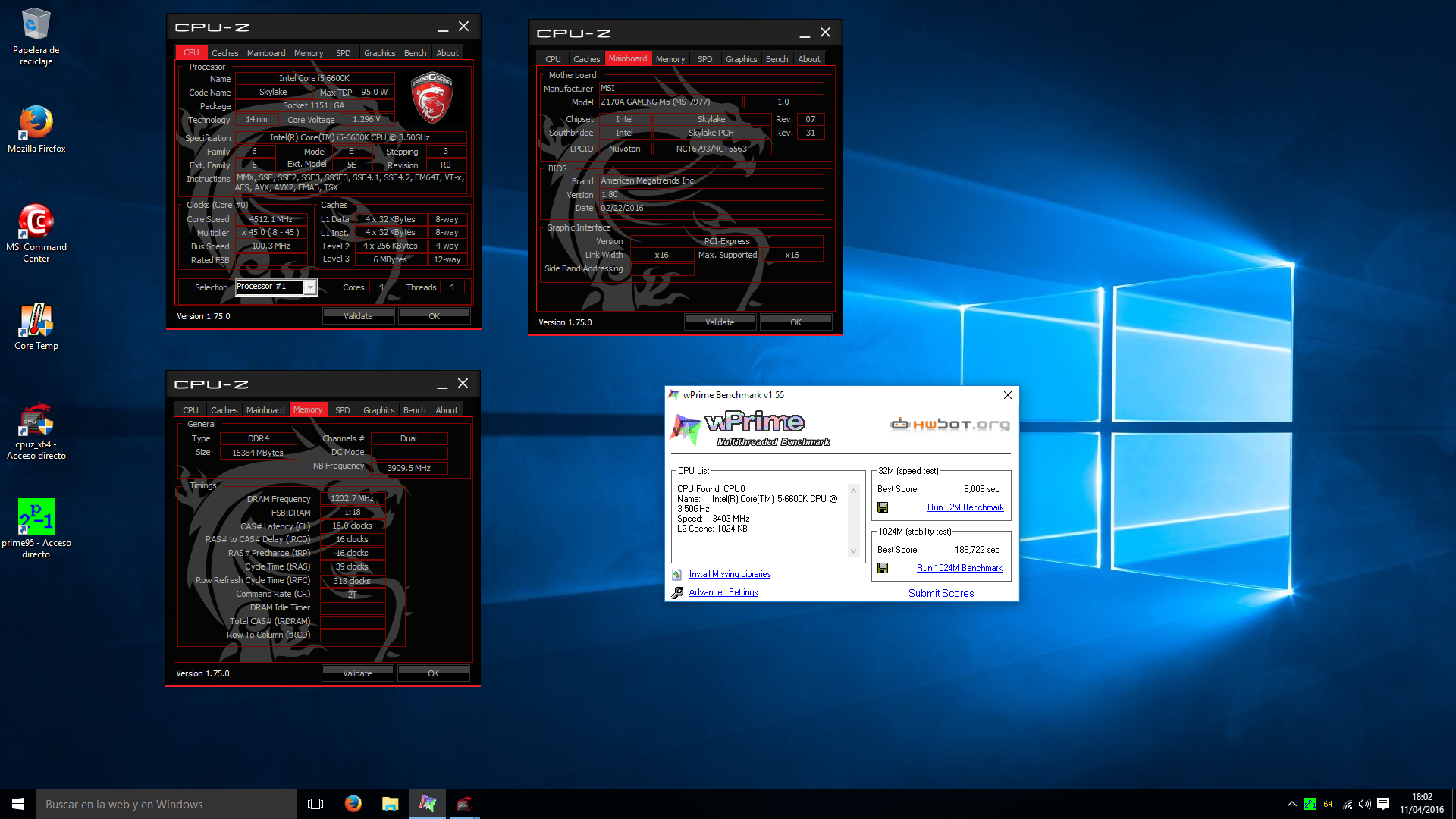Click the HWBOT.org logo in wPrime
This screenshot has width=1456, height=819.
[x=949, y=425]
